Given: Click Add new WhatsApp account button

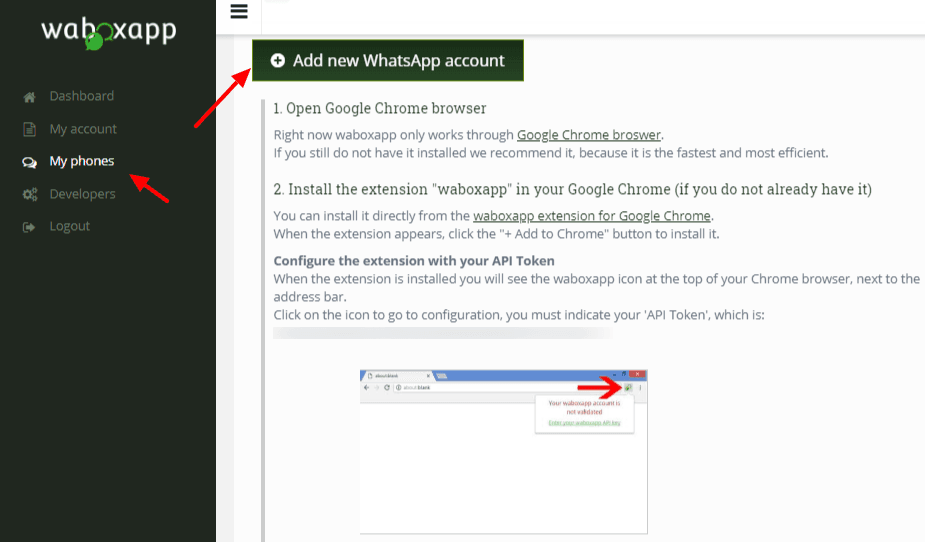Looking at the screenshot, I should (388, 61).
